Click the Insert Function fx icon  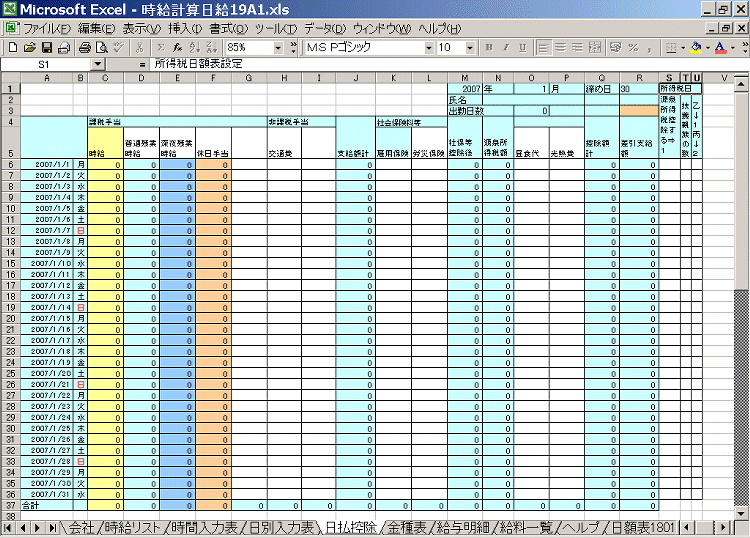tap(177, 47)
